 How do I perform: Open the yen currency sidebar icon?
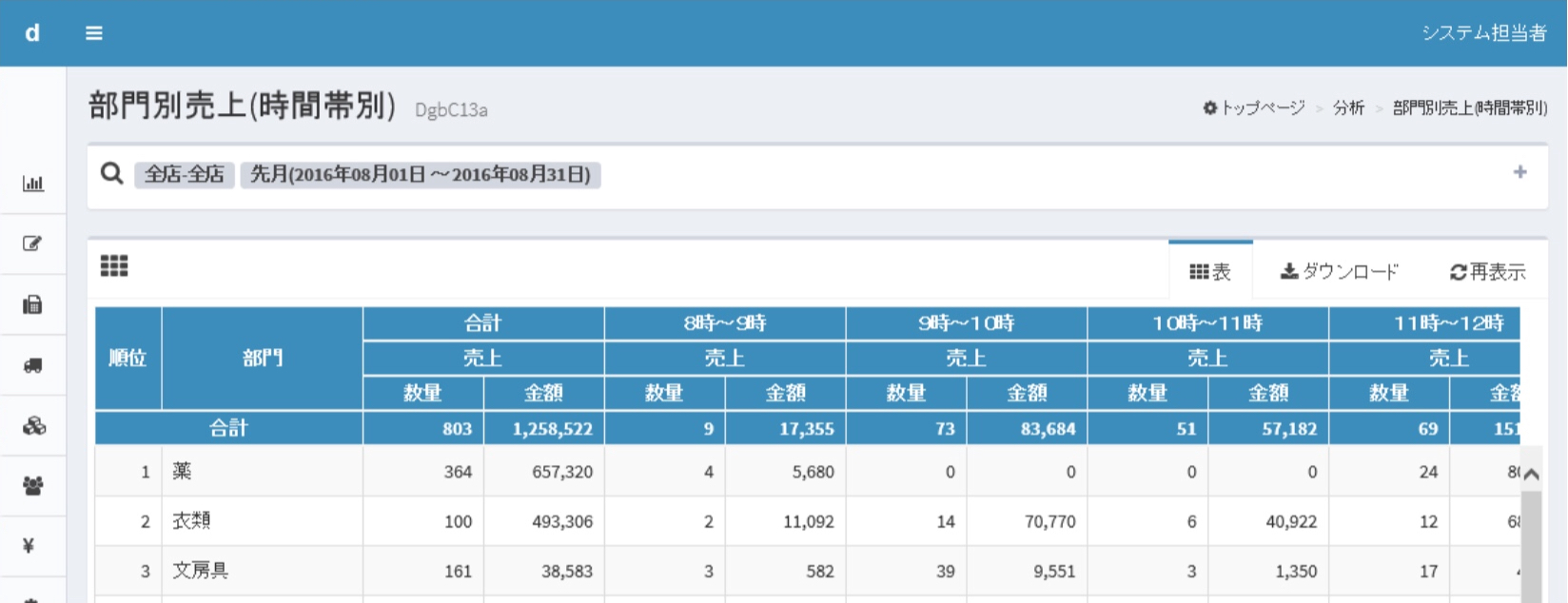click(29, 546)
